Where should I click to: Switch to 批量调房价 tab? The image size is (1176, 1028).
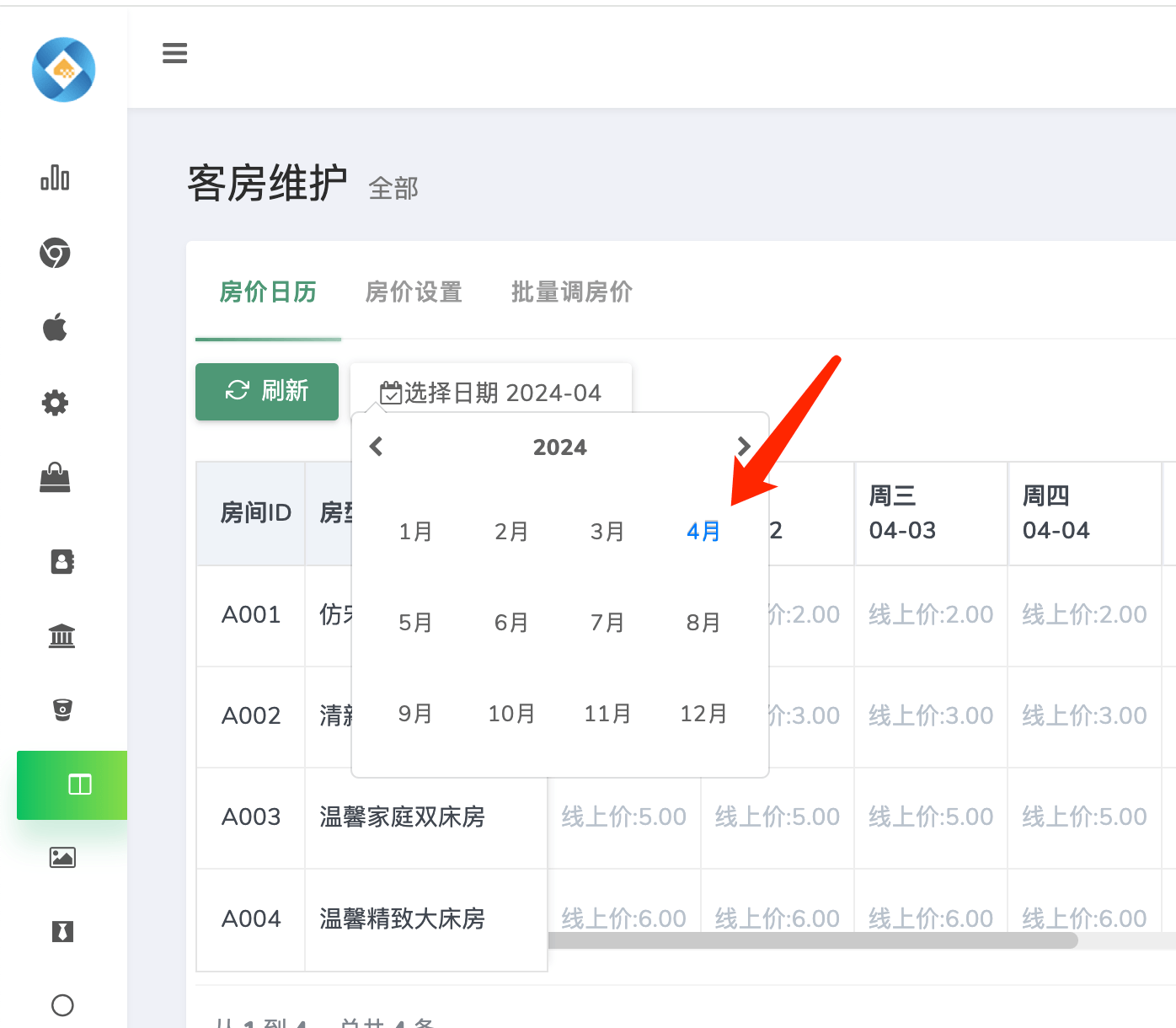(571, 292)
